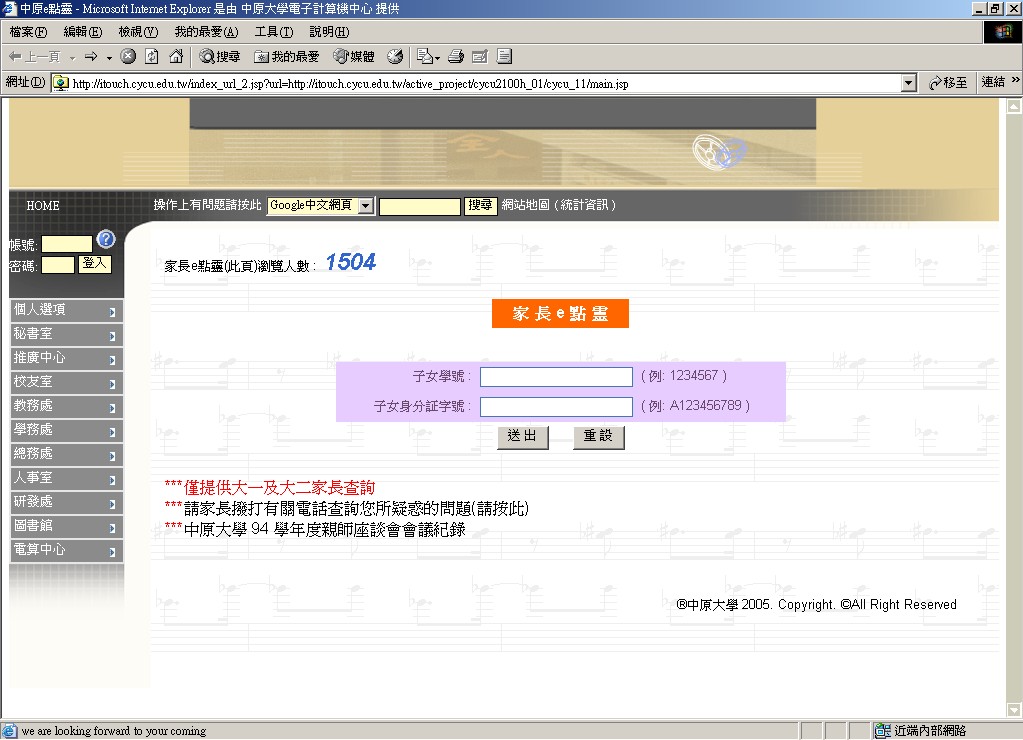
Task: Go to the browser Home page icon
Action: pyautogui.click(x=176, y=57)
